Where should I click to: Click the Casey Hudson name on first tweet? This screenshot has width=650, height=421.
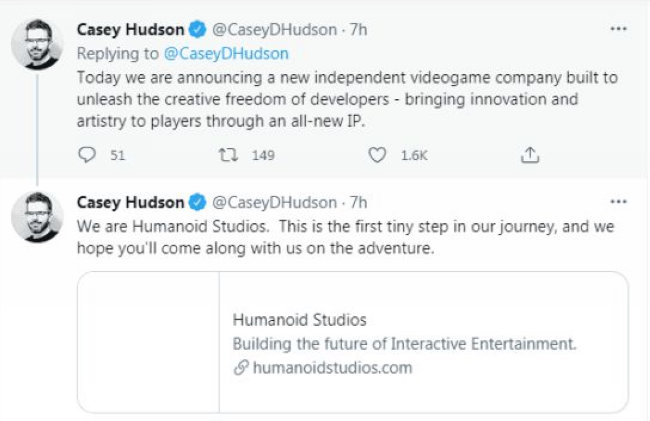(131, 29)
